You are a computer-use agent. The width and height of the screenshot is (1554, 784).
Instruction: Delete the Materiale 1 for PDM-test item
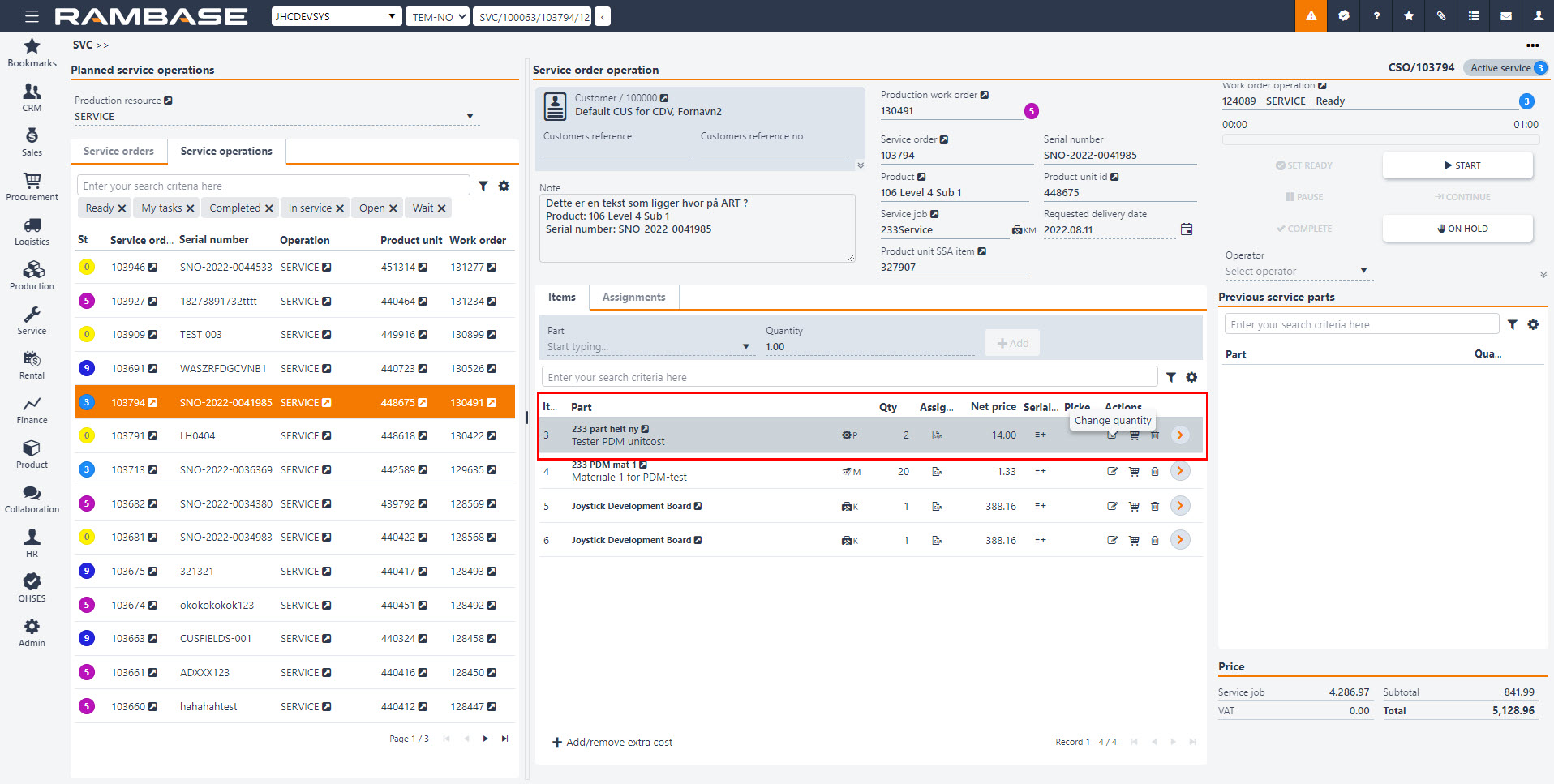click(1155, 472)
